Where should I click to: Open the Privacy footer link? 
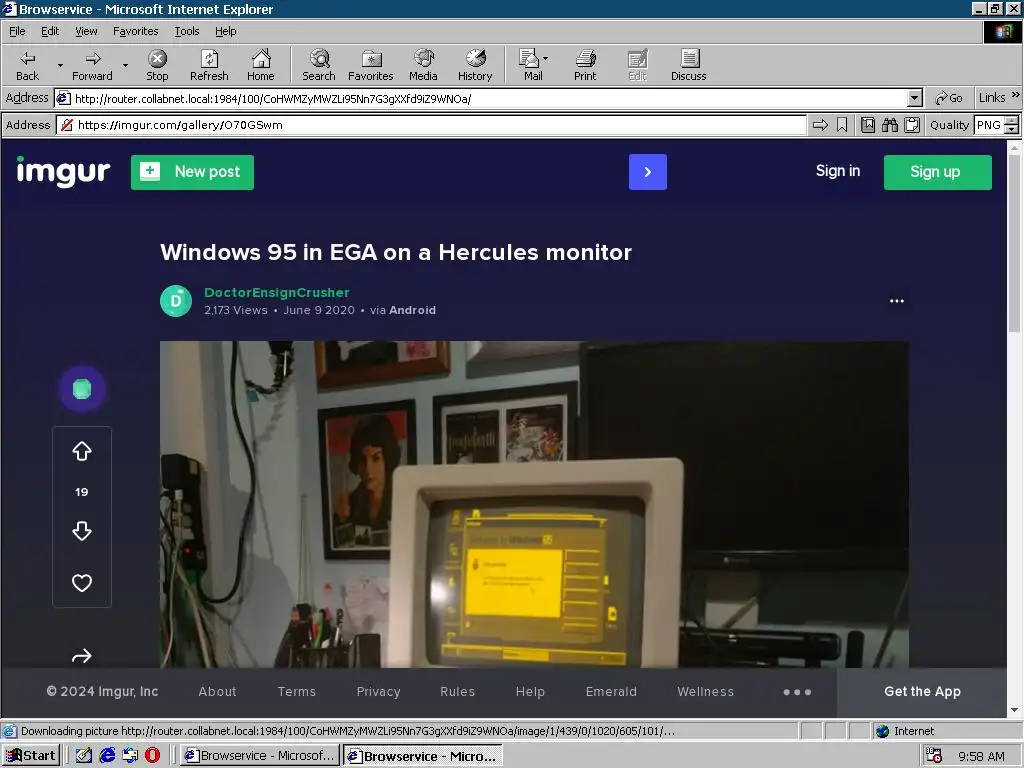point(378,692)
